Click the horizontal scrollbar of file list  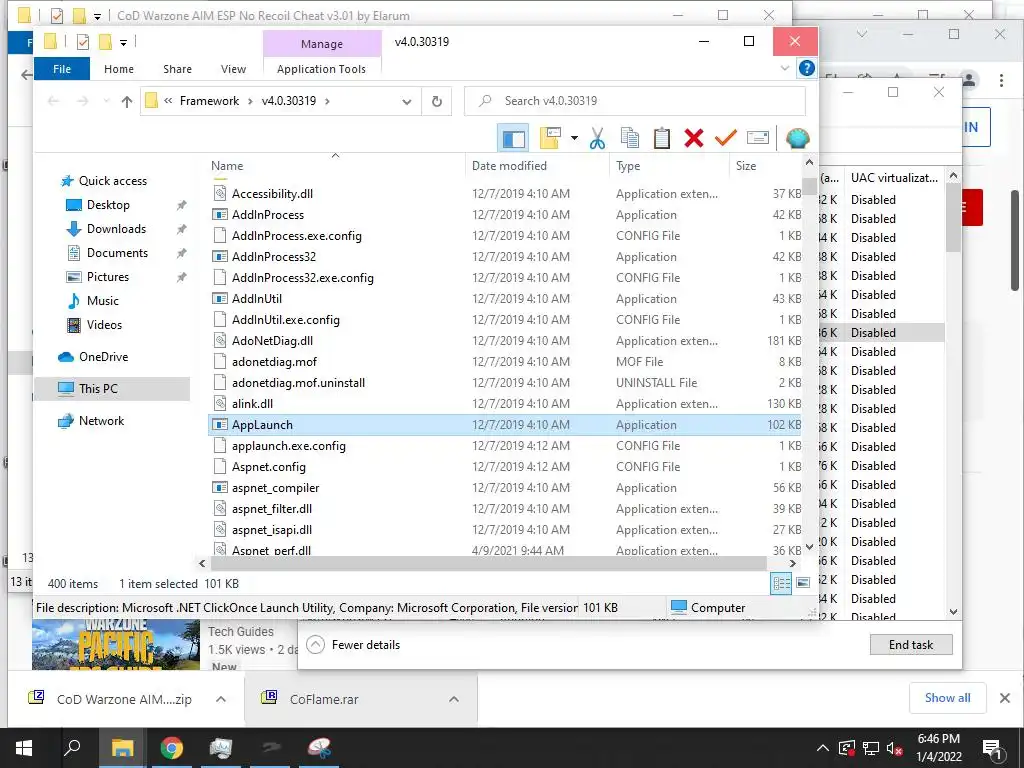coord(488,563)
